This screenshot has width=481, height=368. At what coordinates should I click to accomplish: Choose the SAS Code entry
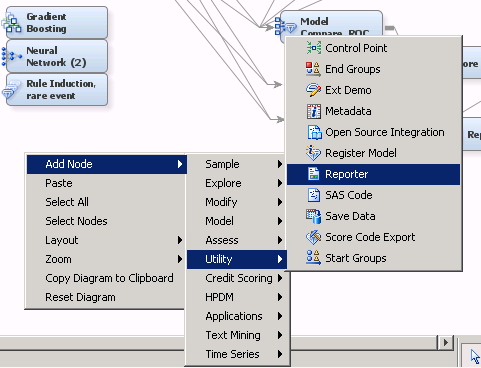373,195
